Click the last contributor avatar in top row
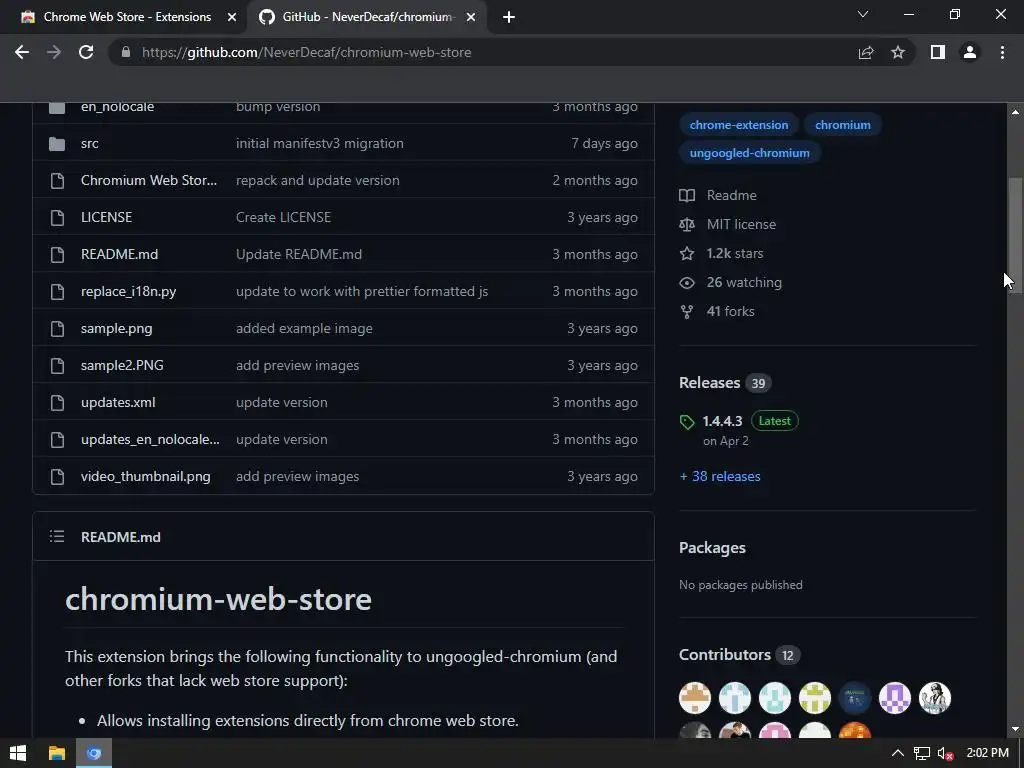The width and height of the screenshot is (1024, 768). coord(935,698)
